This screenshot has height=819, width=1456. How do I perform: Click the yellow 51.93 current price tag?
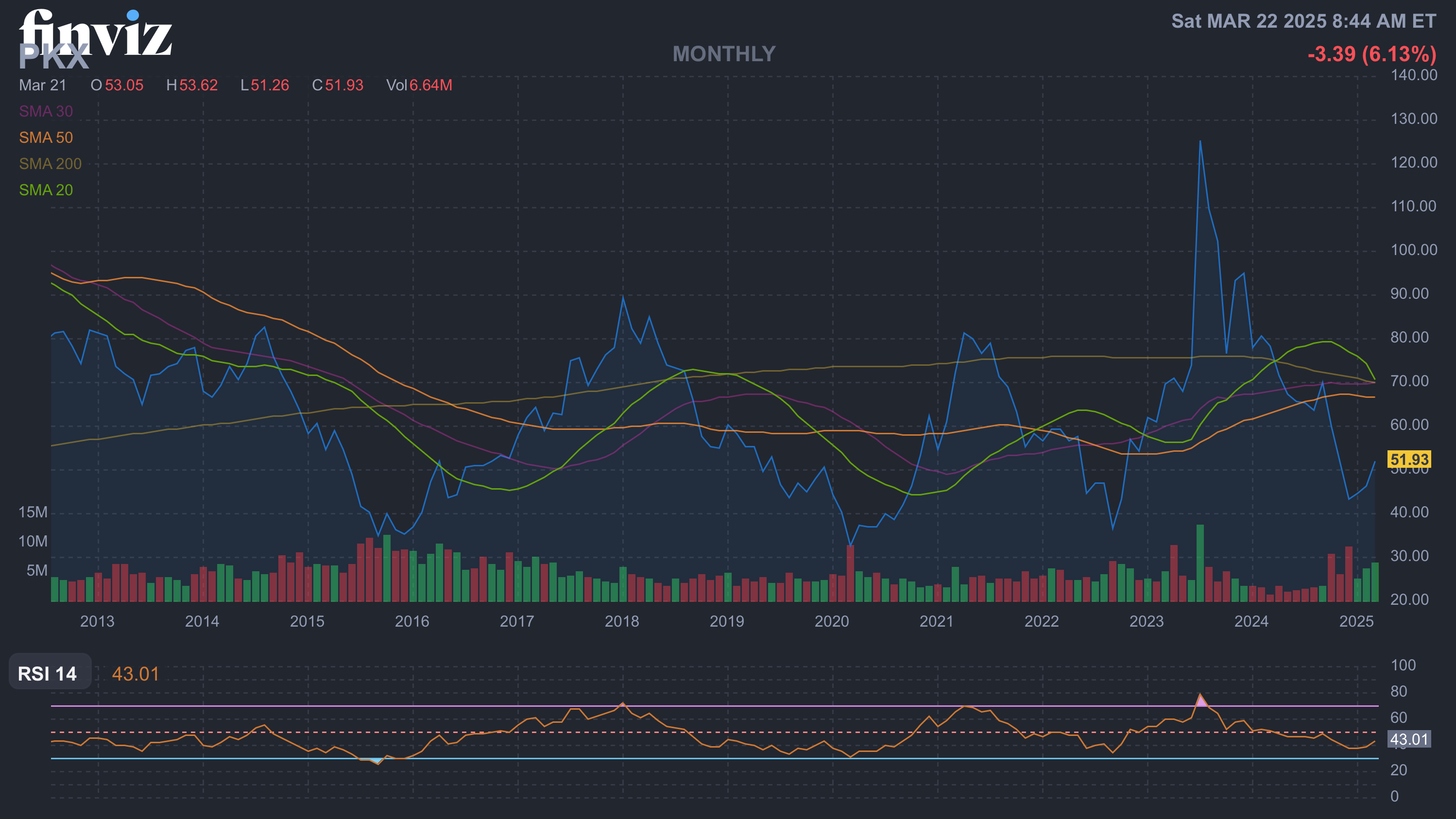[1409, 460]
